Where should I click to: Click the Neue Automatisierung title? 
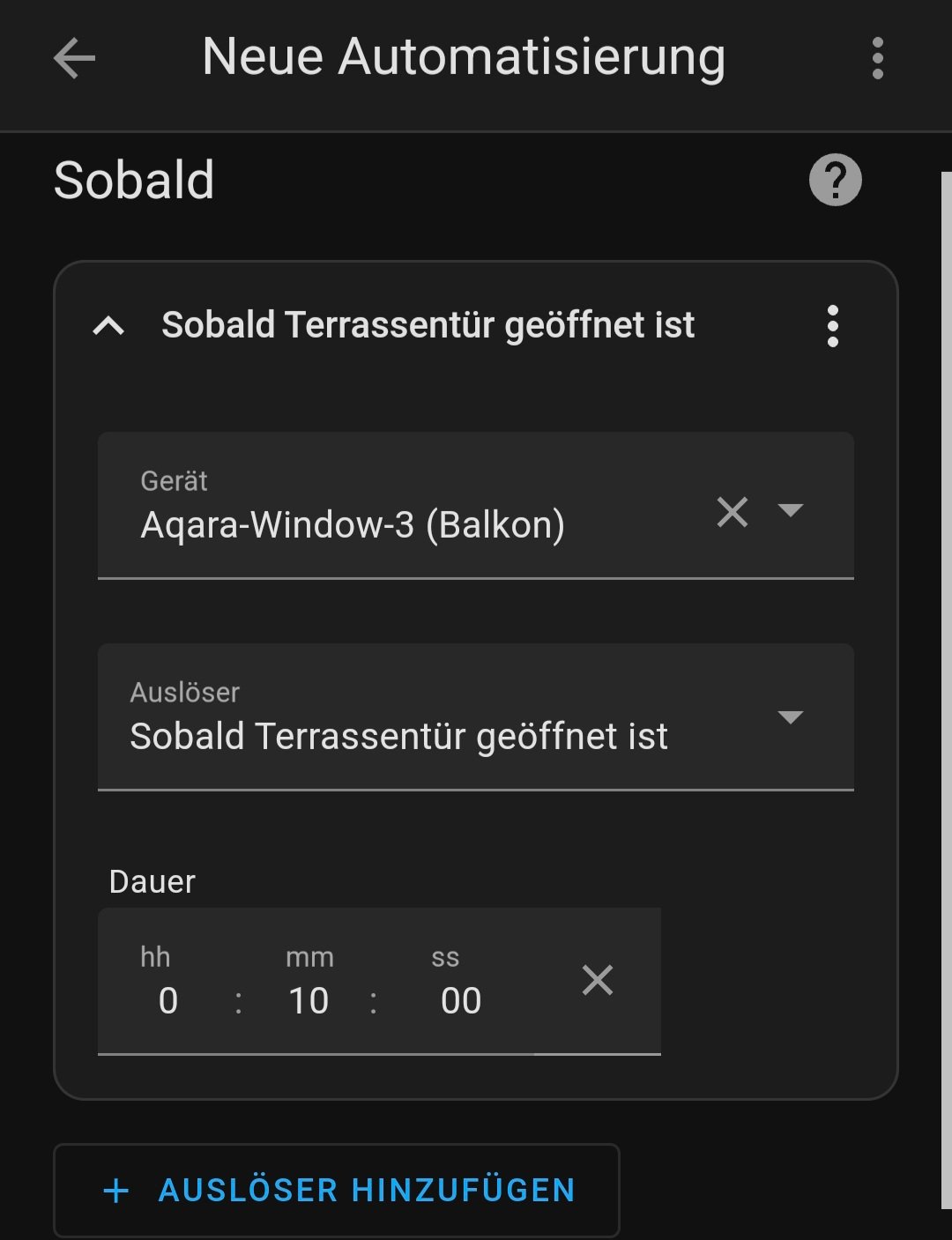(x=464, y=57)
